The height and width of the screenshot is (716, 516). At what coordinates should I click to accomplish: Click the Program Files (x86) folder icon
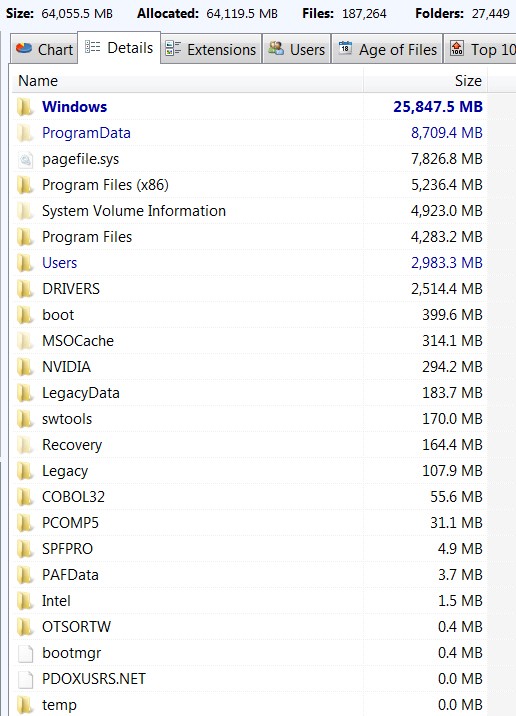25,185
